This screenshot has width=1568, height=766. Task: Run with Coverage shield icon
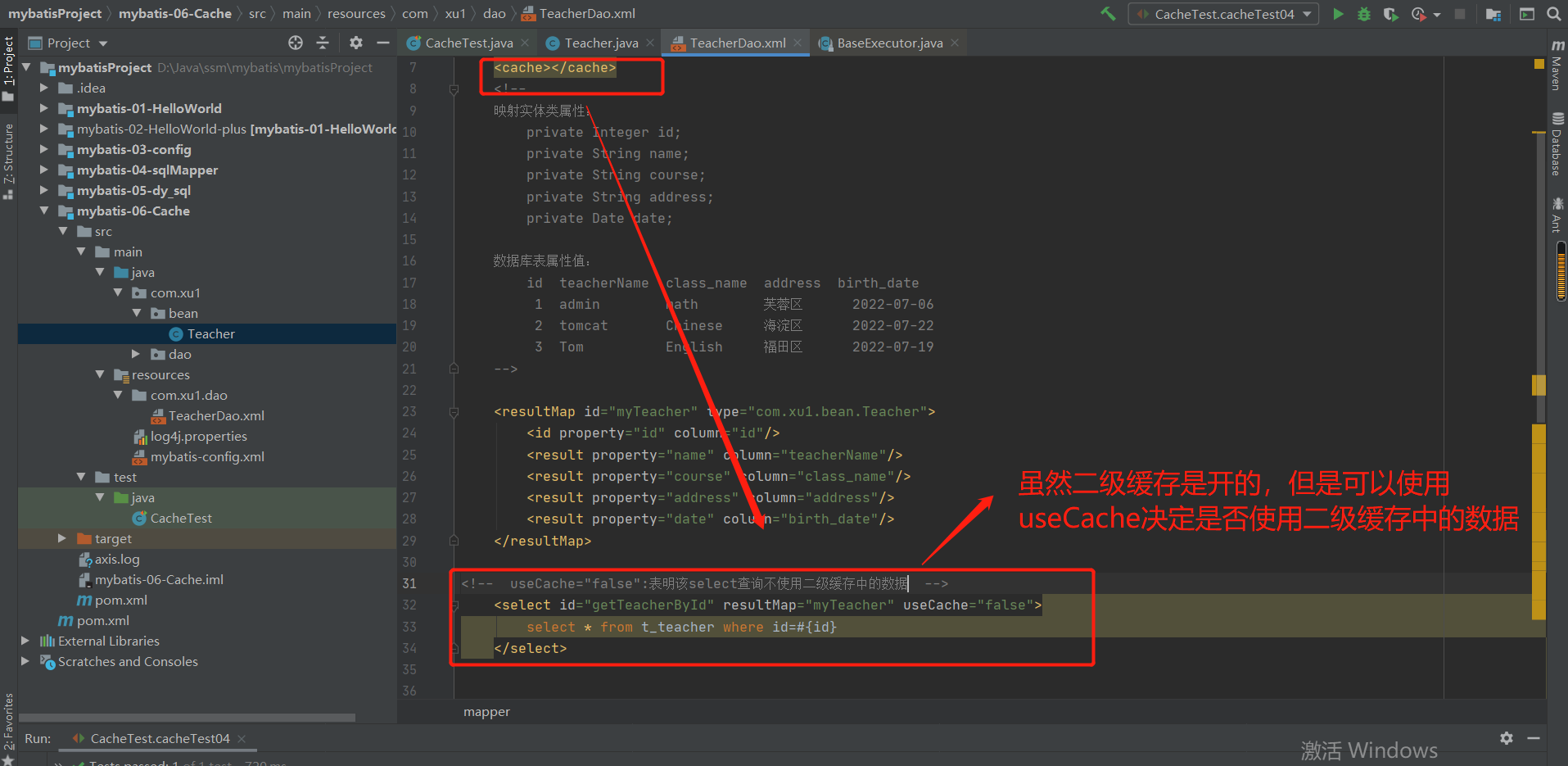pos(1390,14)
